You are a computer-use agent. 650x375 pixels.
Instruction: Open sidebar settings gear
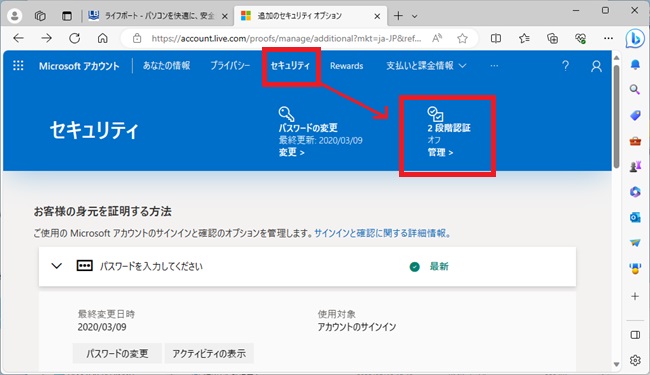point(635,360)
